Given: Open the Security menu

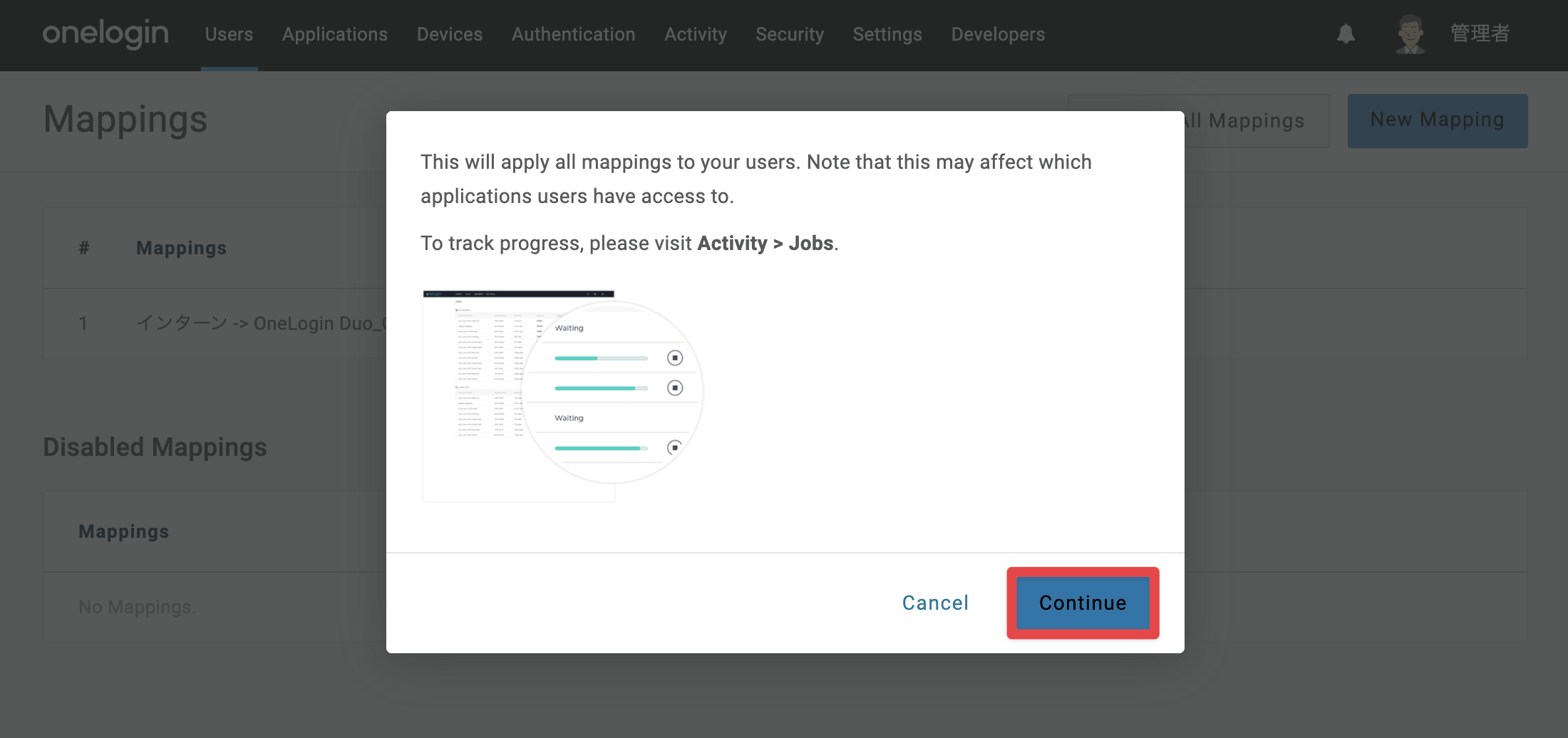Looking at the screenshot, I should pyautogui.click(x=790, y=34).
